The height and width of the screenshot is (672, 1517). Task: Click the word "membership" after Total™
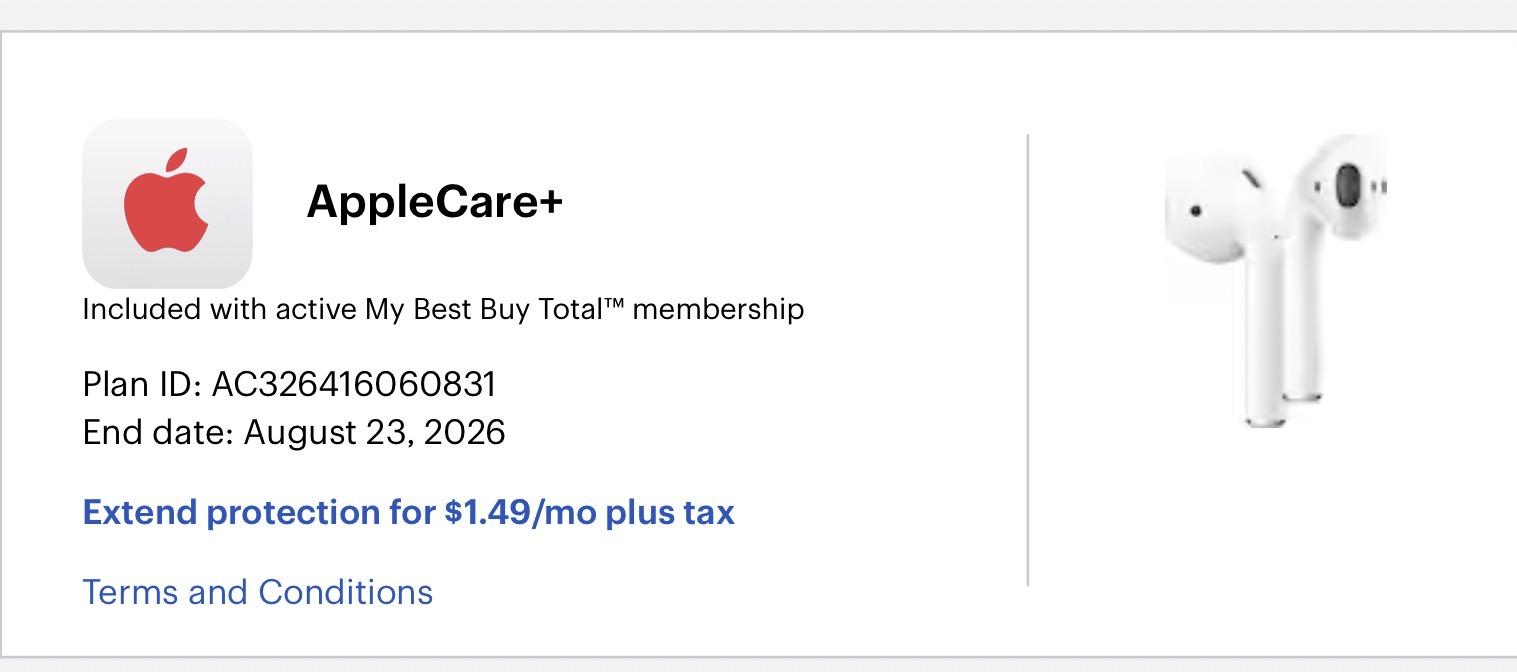[718, 309]
